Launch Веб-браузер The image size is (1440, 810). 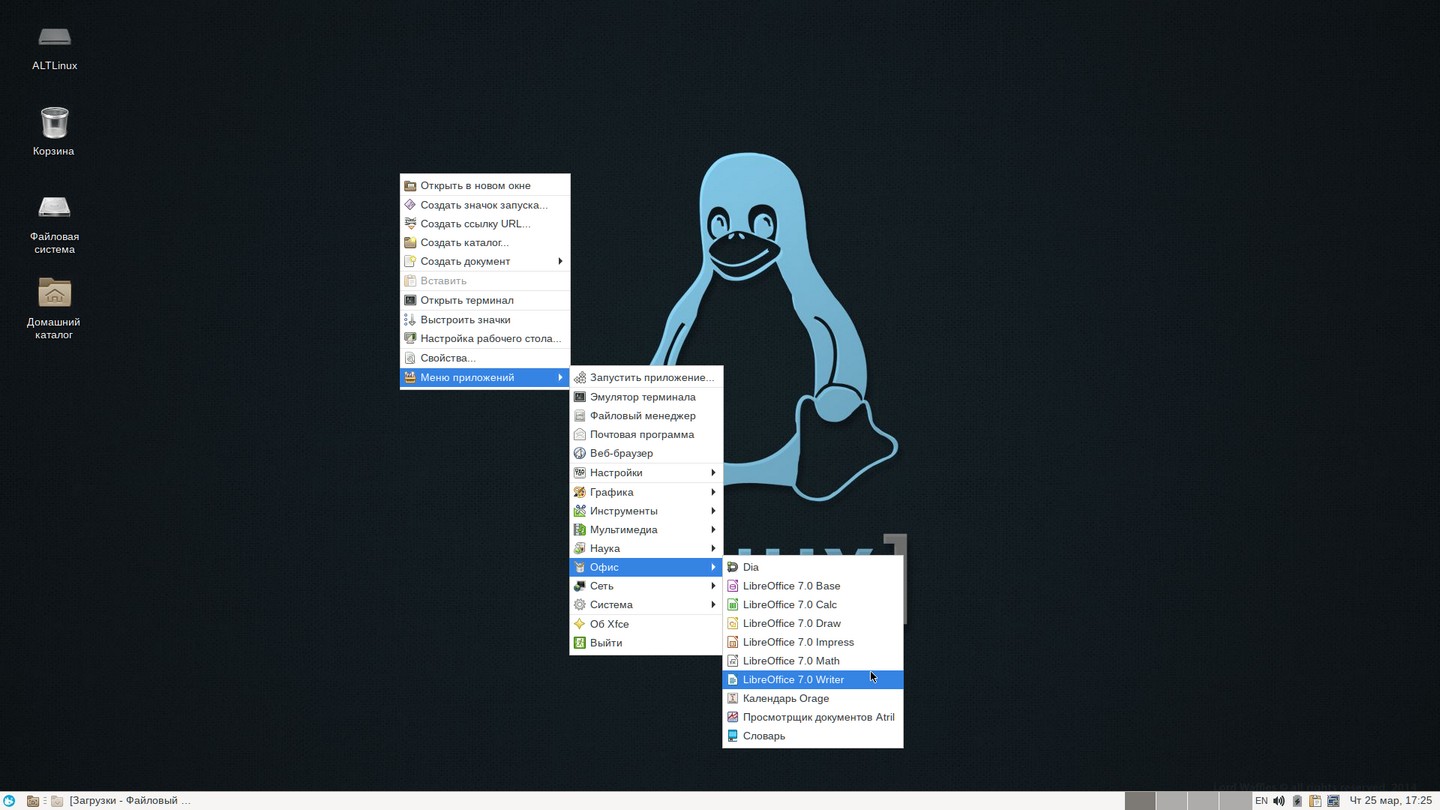646,453
